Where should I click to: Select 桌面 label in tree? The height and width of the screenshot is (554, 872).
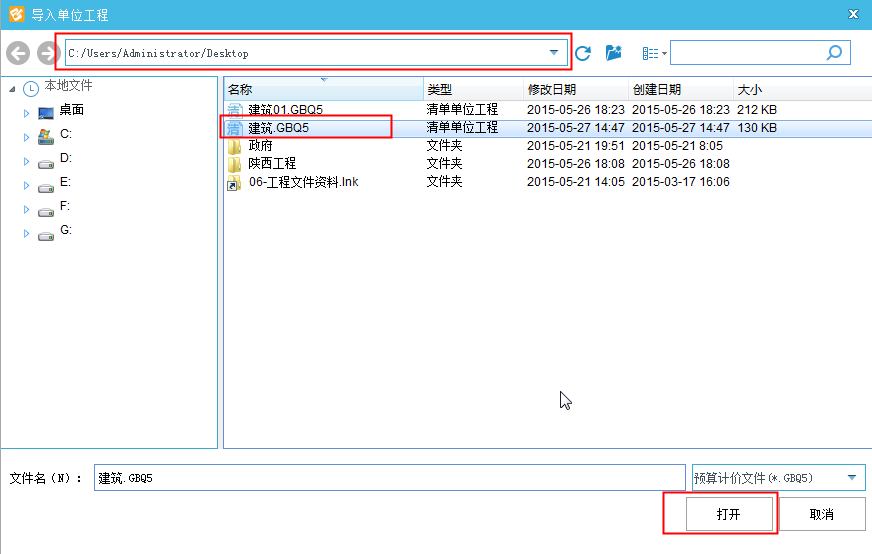point(72,110)
